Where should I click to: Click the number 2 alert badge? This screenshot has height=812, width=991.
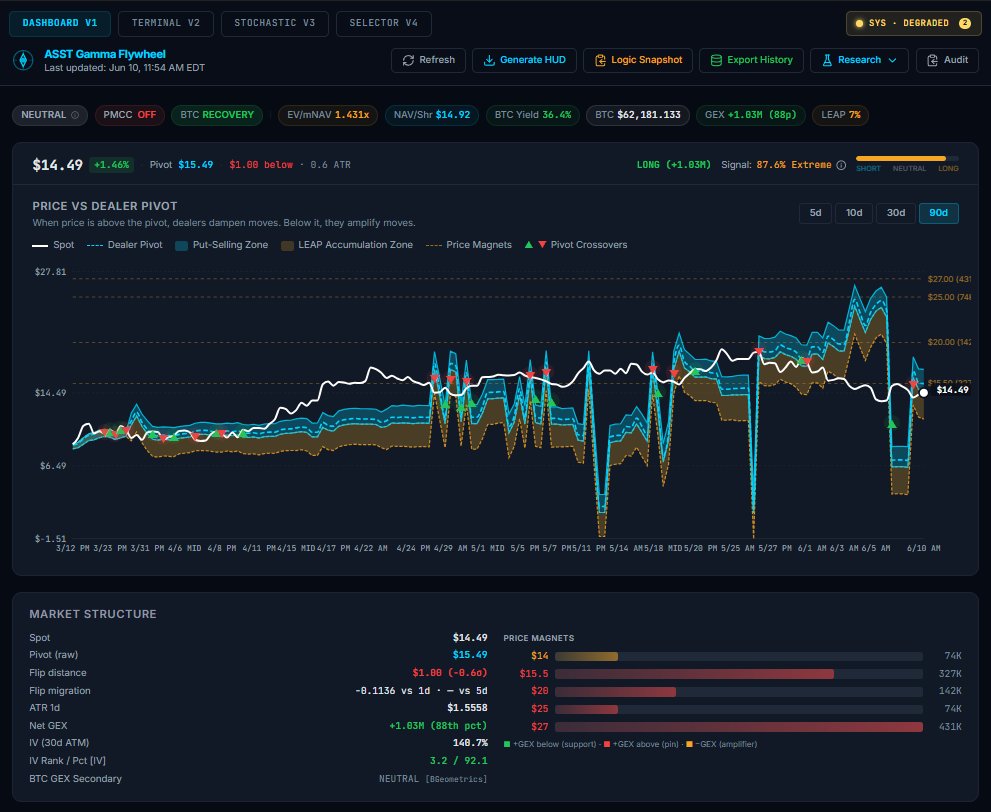964,23
